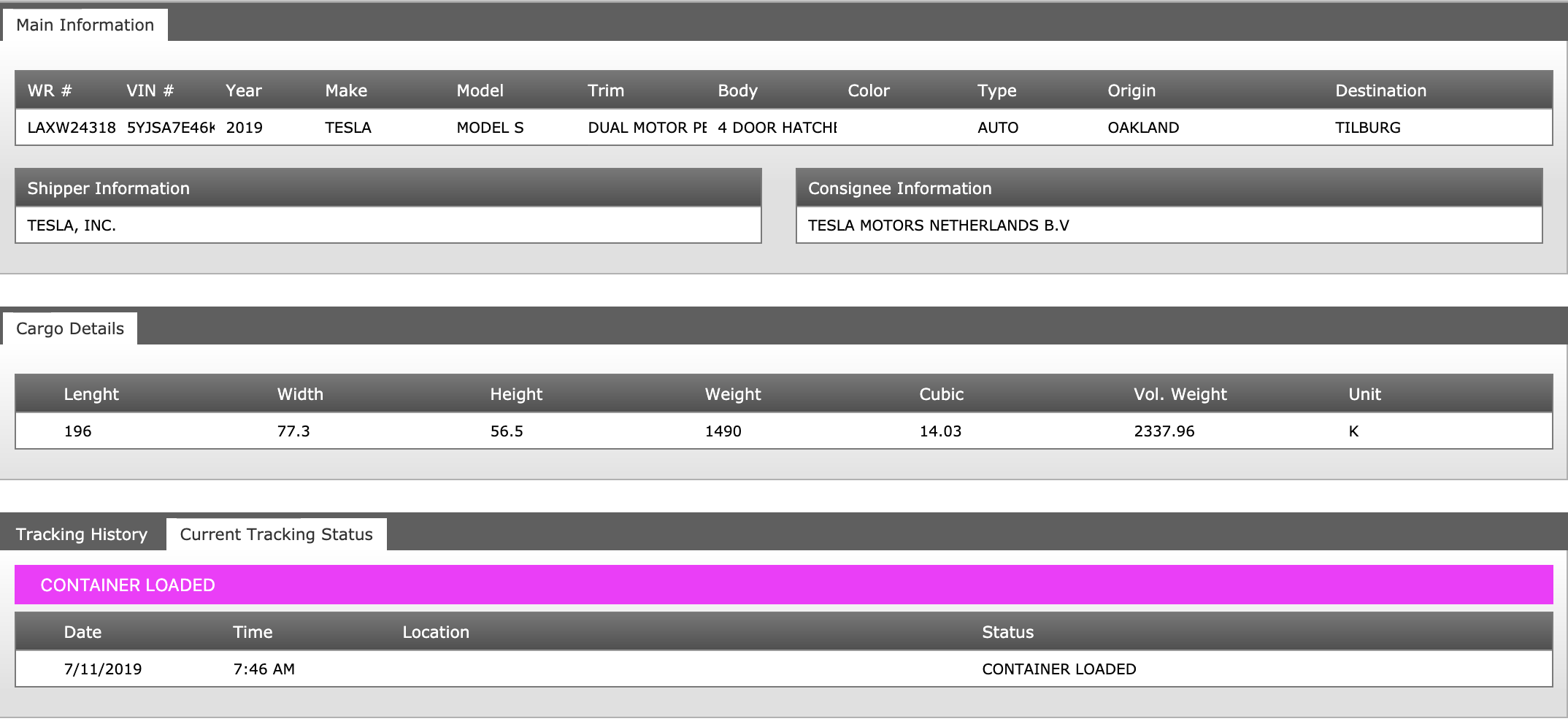Click the Lenght column header
This screenshot has height=724, width=1568.
(x=91, y=394)
